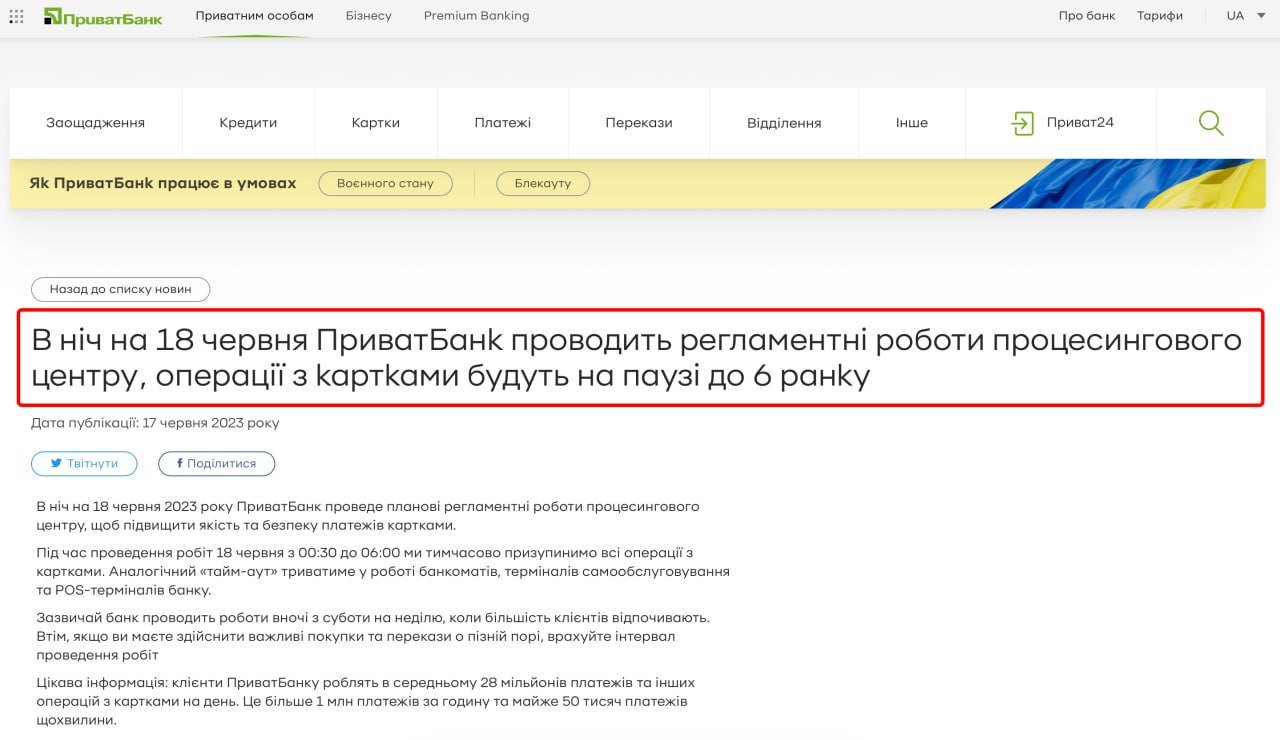
Task: Open the Кредити menu
Action: [248, 123]
